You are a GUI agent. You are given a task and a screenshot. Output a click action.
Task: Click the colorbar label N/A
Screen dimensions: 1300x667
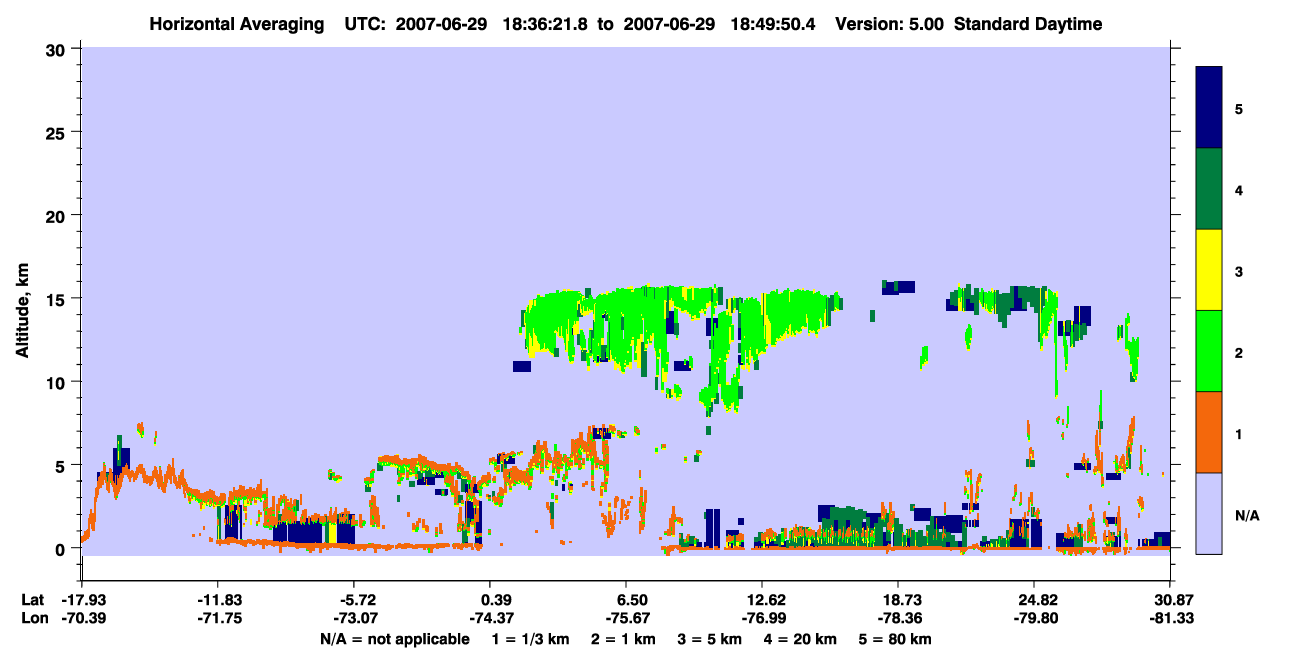pos(1246,516)
